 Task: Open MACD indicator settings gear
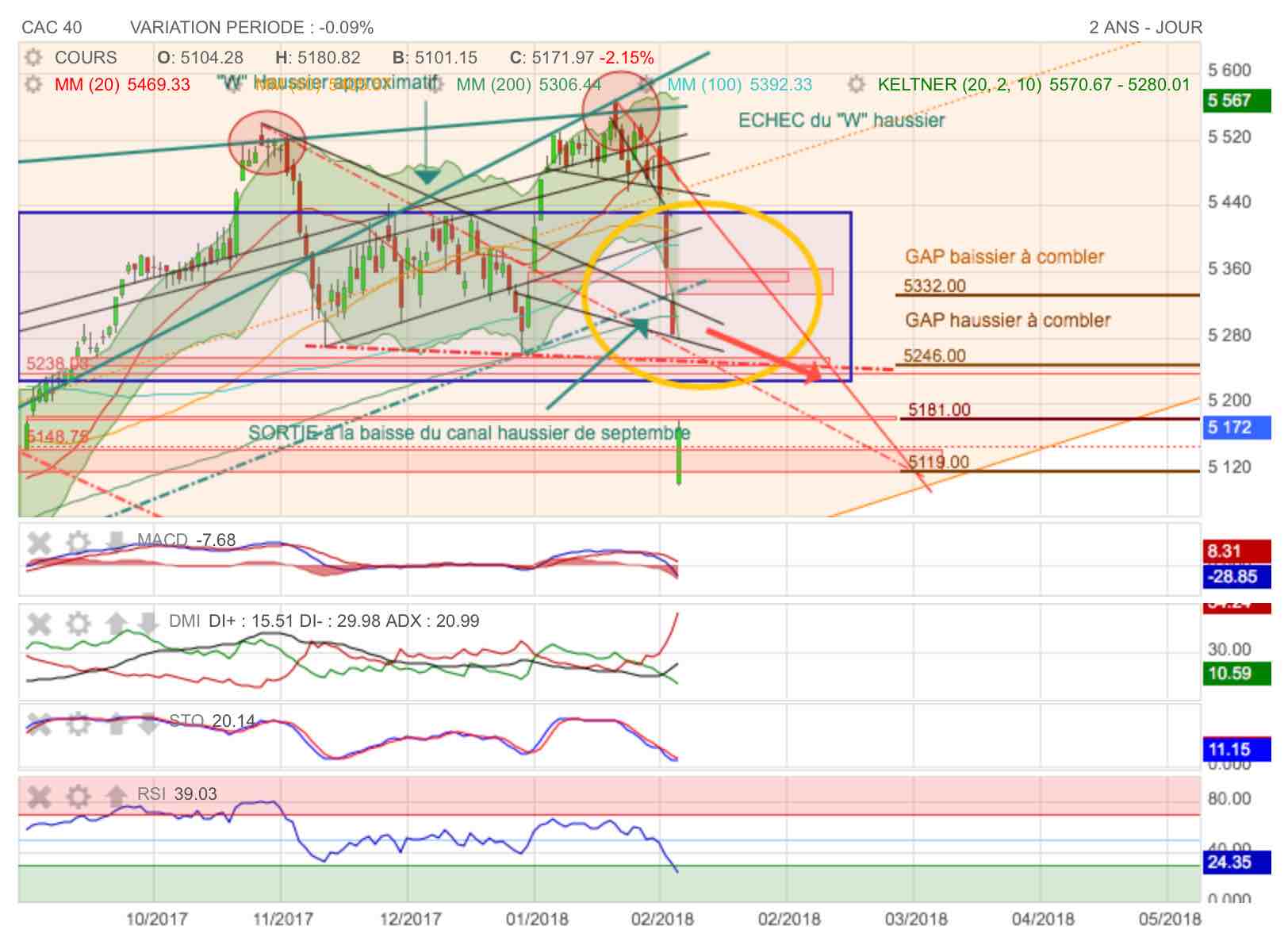pos(78,544)
